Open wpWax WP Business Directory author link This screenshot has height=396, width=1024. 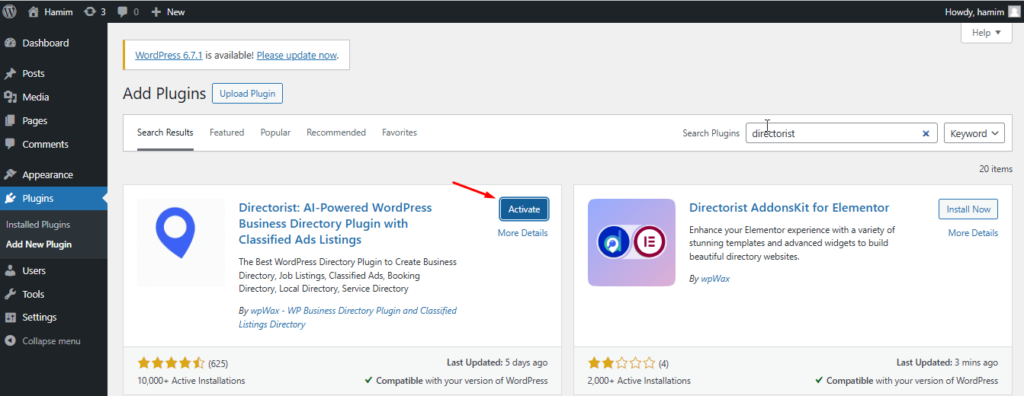coord(348,317)
